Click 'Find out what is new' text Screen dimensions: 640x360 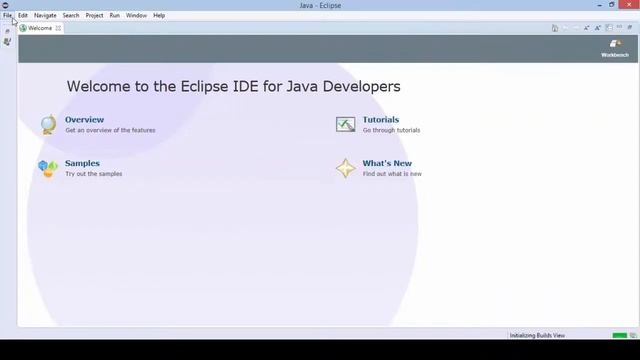[392, 174]
